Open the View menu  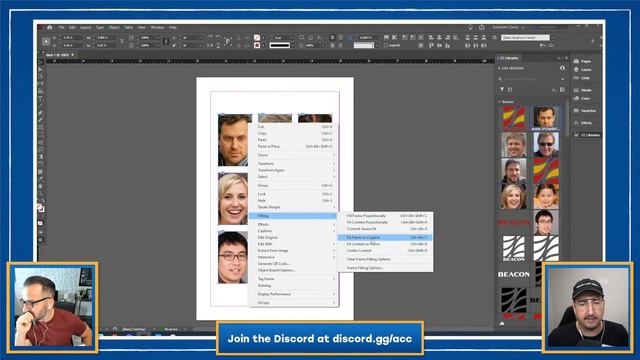[x=142, y=27]
